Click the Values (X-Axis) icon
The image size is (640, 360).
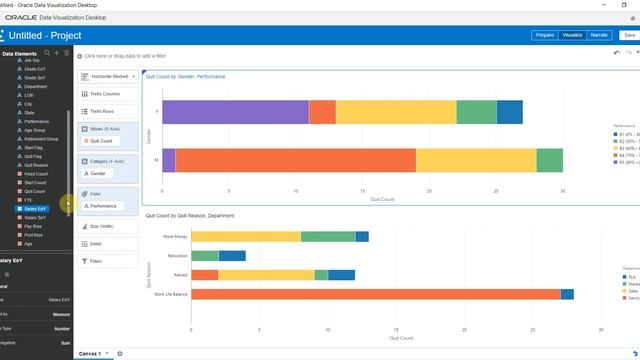[84, 129]
